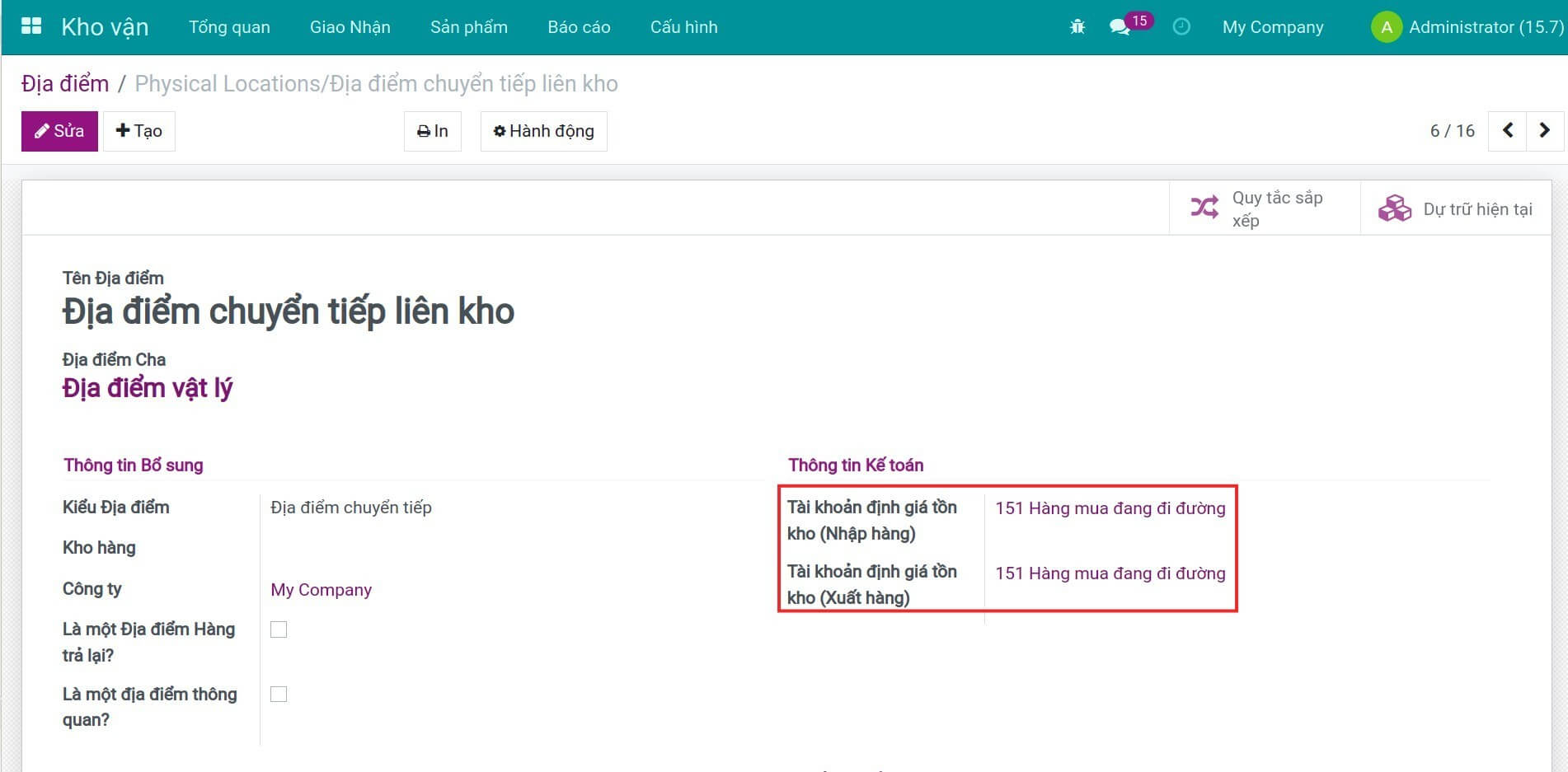
Task: Click the Sửa edit button
Action: [x=59, y=131]
